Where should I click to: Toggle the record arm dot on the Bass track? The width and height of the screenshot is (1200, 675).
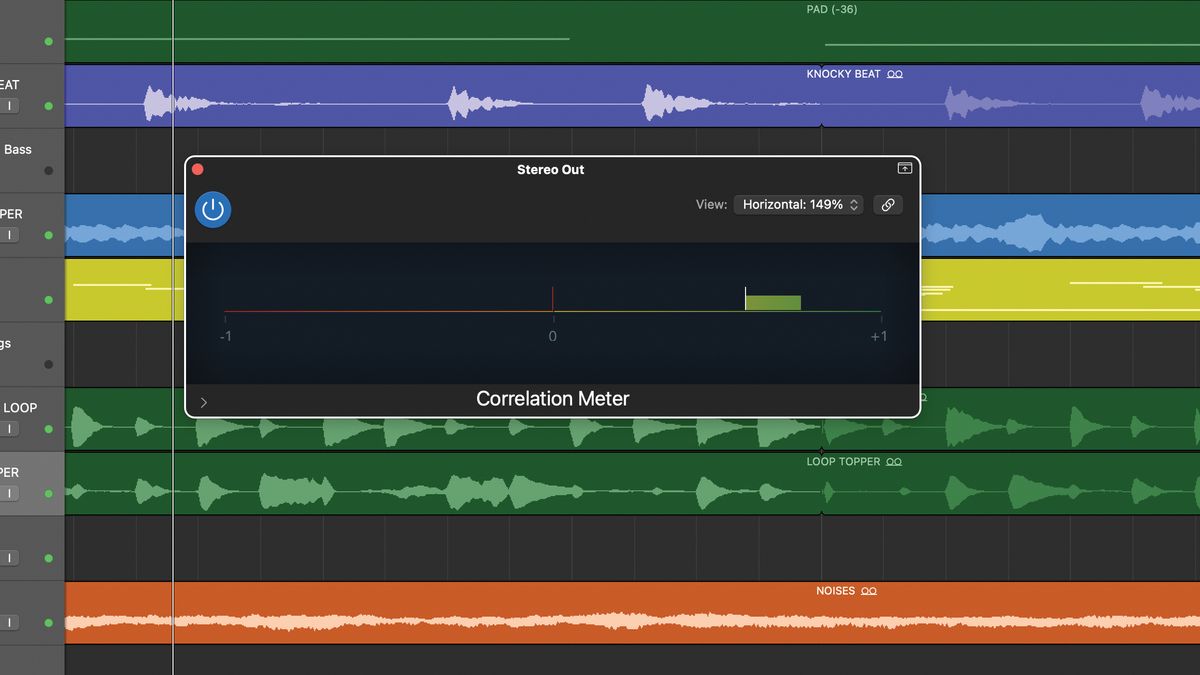[47, 170]
